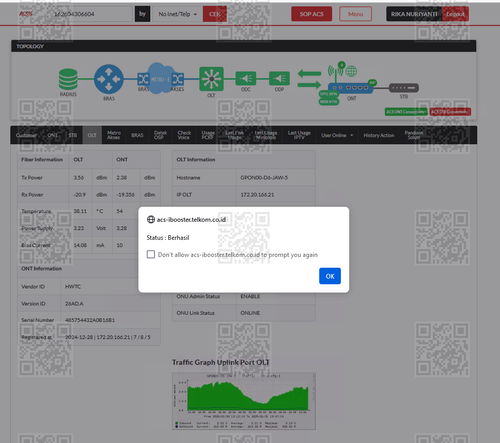Click the "Status : Berhasil" dialog message

coord(168,238)
